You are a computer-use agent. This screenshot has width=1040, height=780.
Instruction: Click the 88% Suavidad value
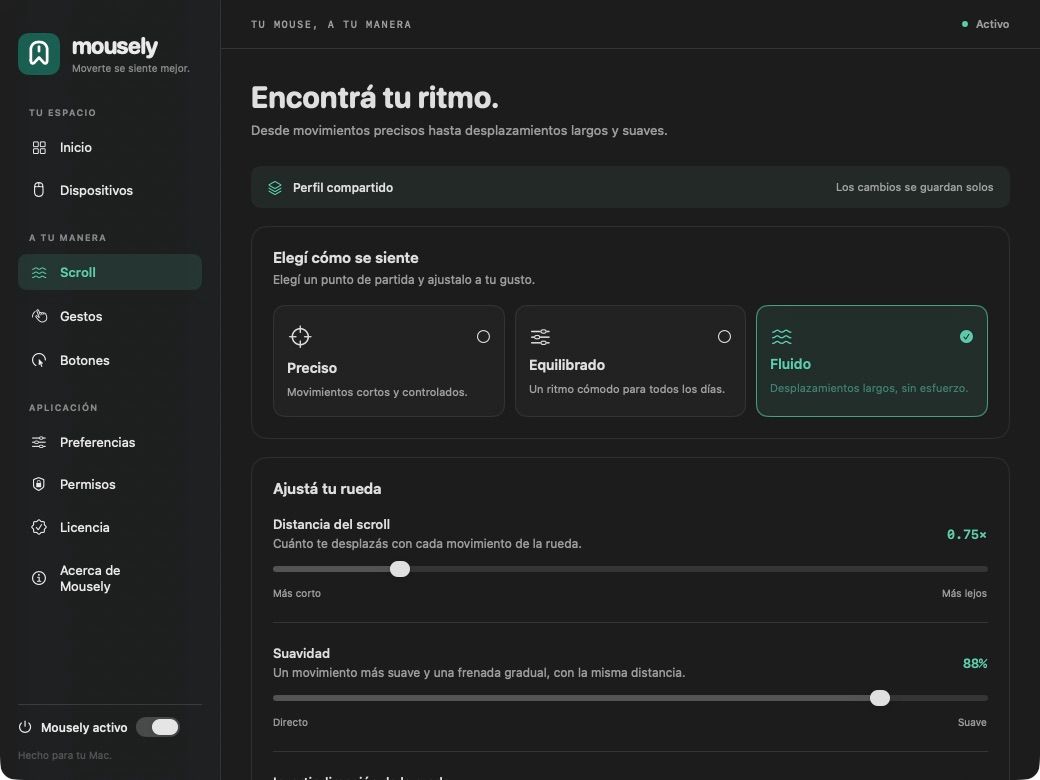(x=974, y=663)
